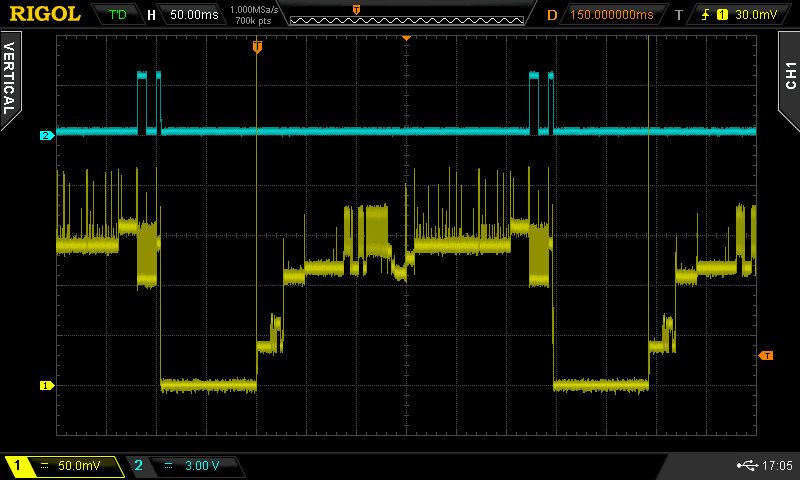Click the orange D delay label
Viewport: 800px width, 480px height.
tap(552, 15)
